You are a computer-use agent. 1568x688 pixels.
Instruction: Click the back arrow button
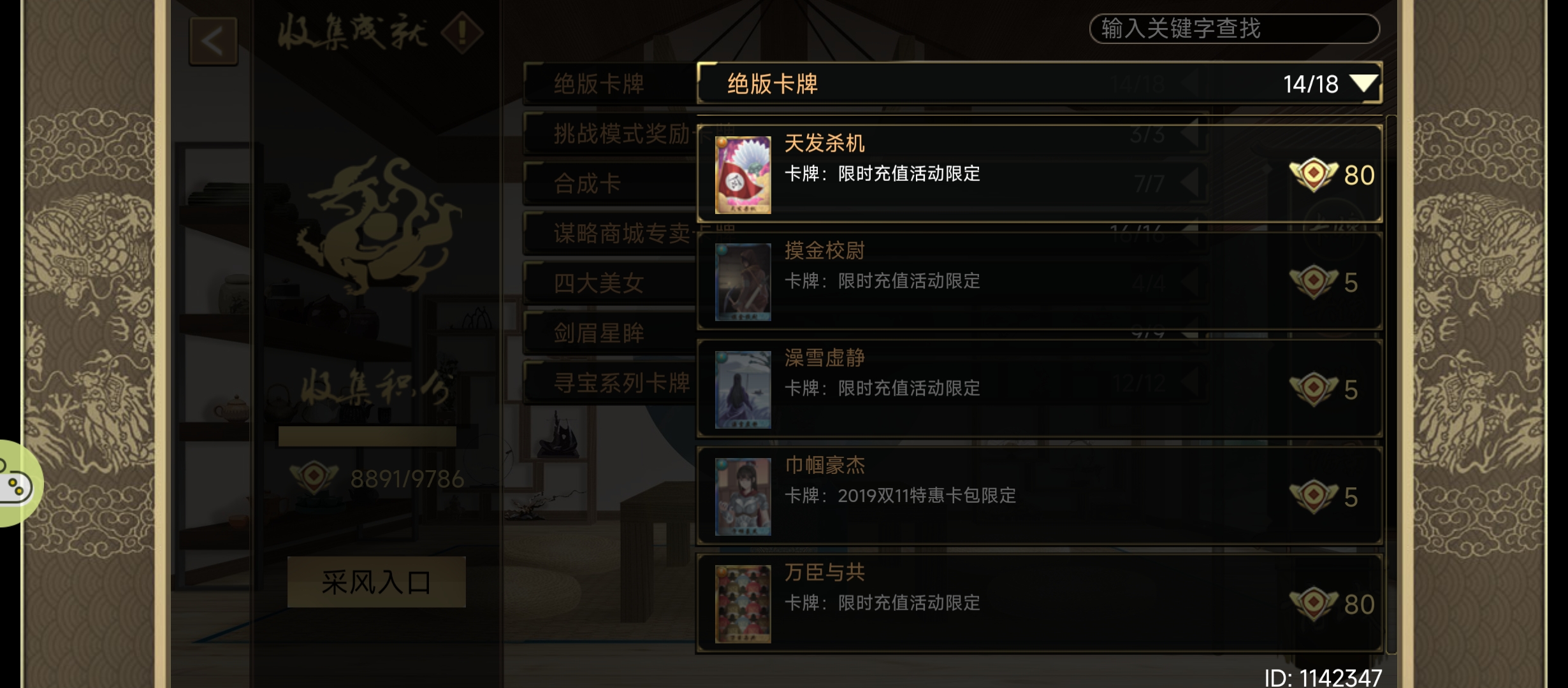pos(214,41)
